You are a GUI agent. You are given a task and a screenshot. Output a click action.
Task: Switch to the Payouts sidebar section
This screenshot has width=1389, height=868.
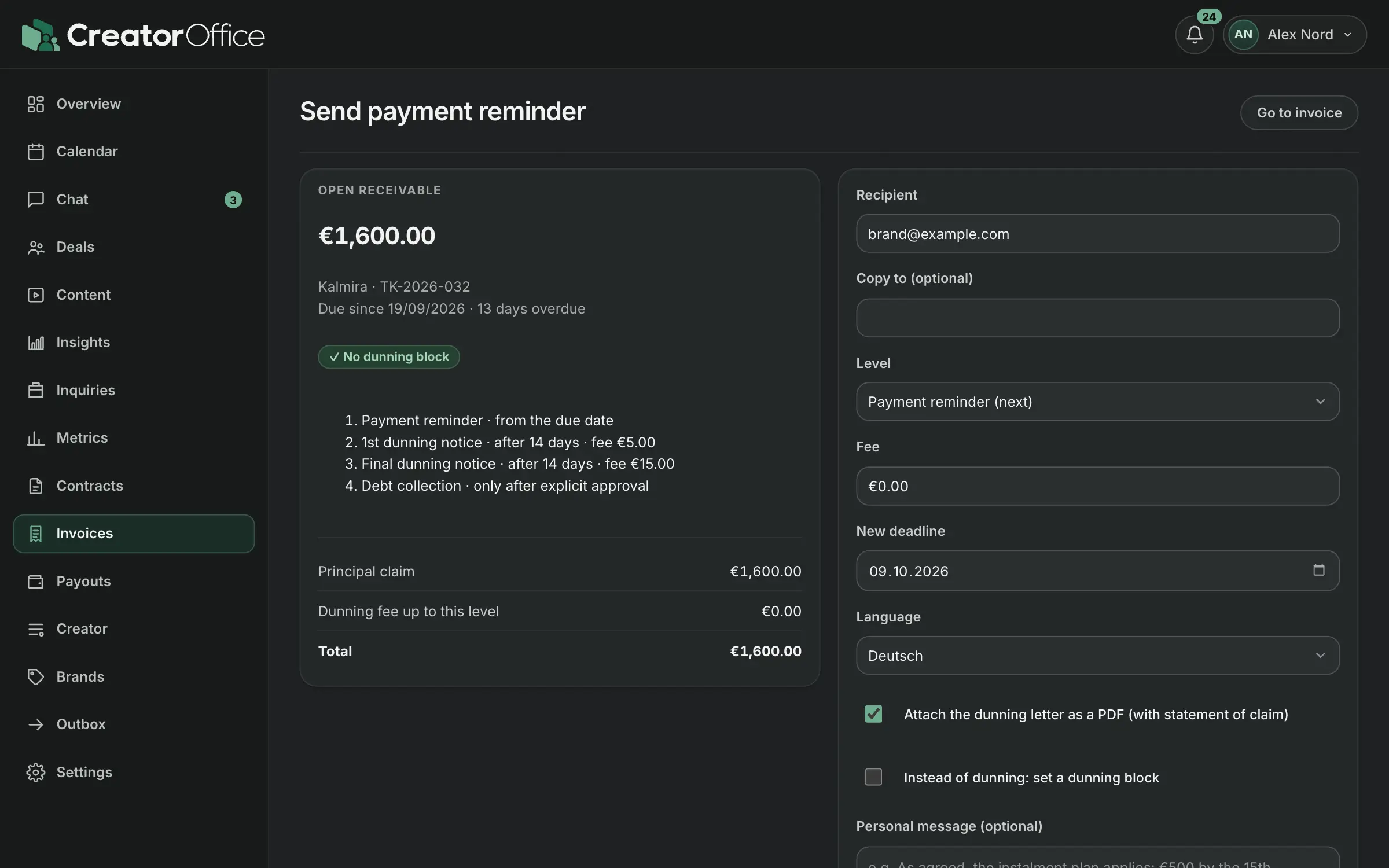click(x=134, y=582)
